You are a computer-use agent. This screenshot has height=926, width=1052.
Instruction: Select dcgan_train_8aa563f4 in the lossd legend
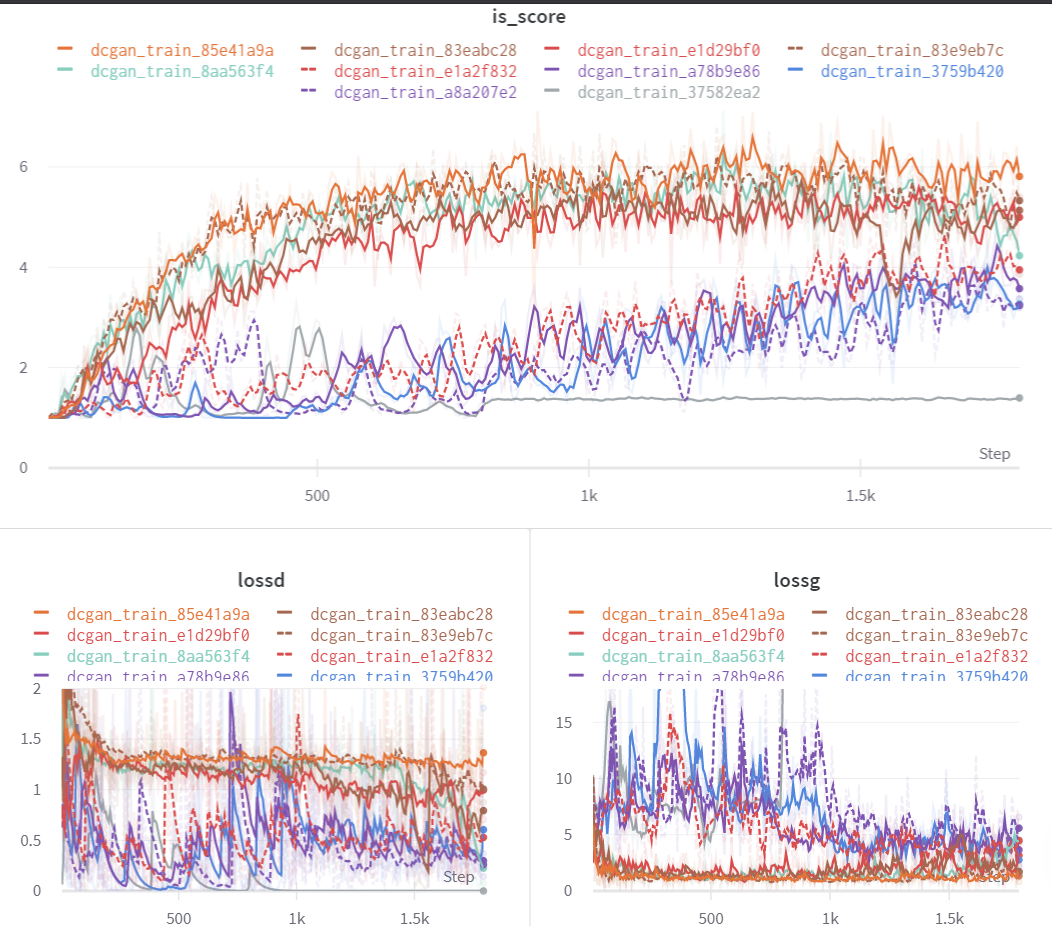point(158,656)
